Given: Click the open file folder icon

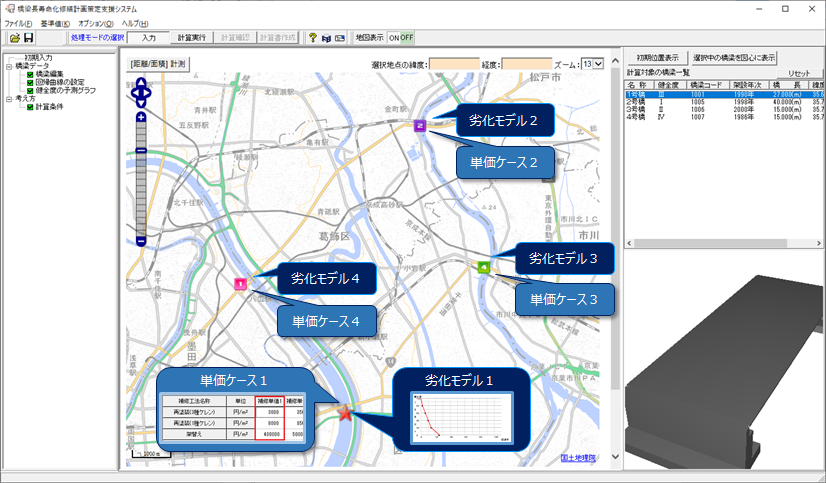Looking at the screenshot, I should pyautogui.click(x=15, y=38).
